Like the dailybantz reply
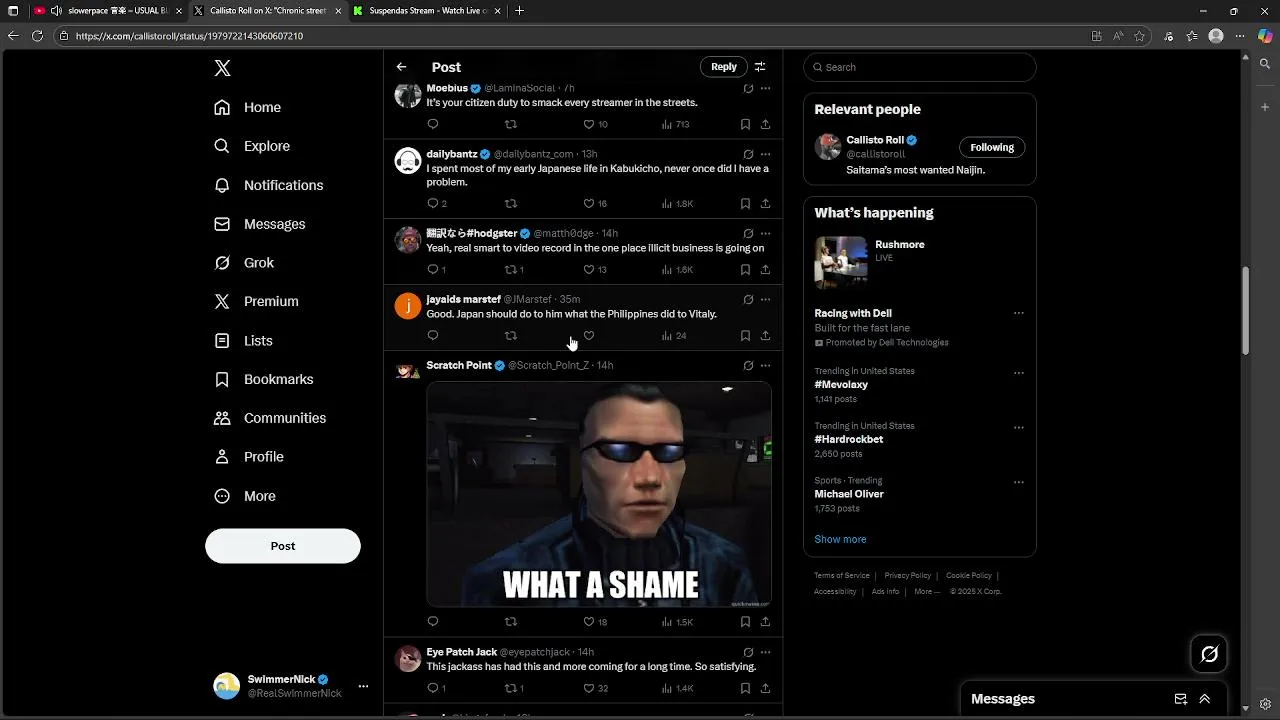This screenshot has height=720, width=1280. click(589, 203)
